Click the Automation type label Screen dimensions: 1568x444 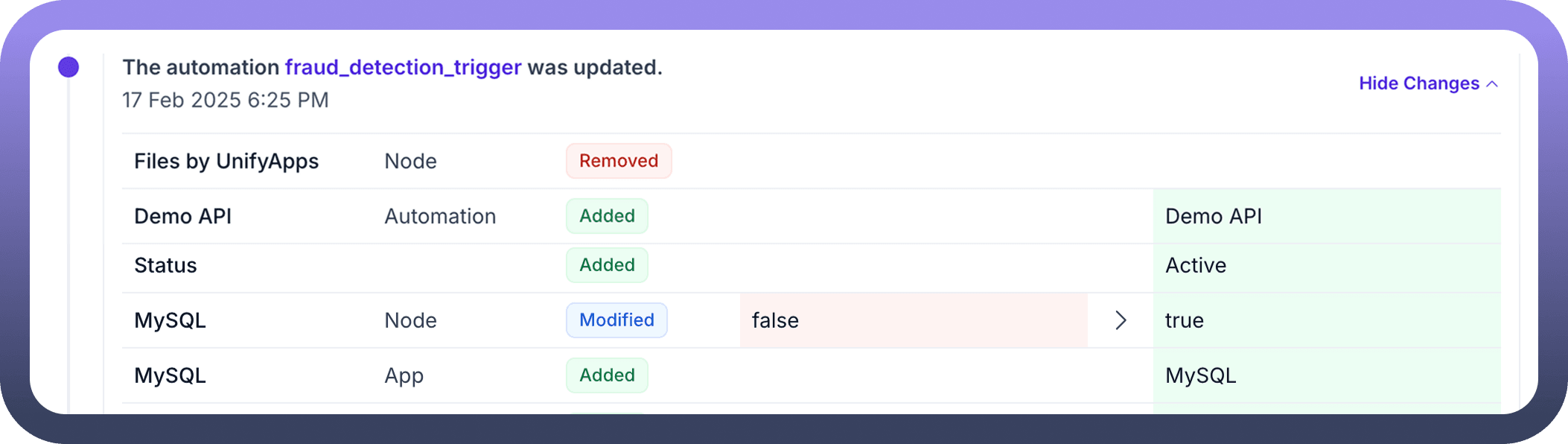pos(440,216)
